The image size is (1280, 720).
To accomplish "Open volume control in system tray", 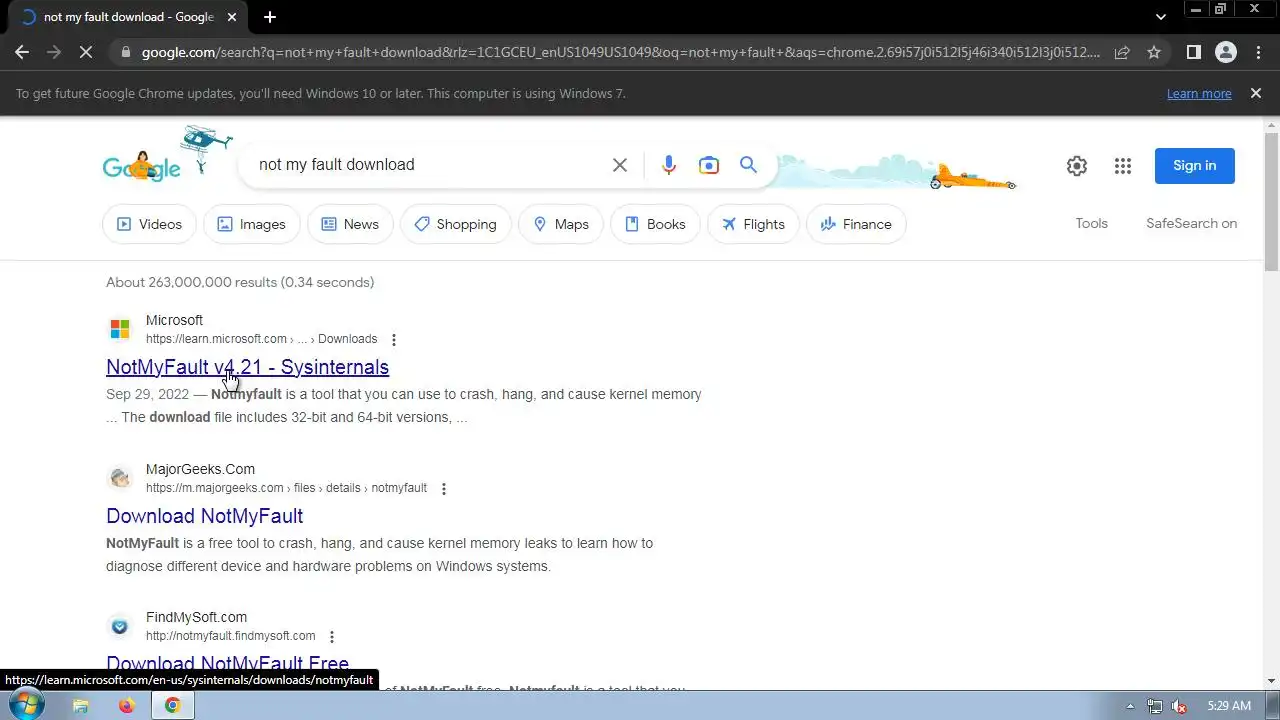I will [1180, 706].
